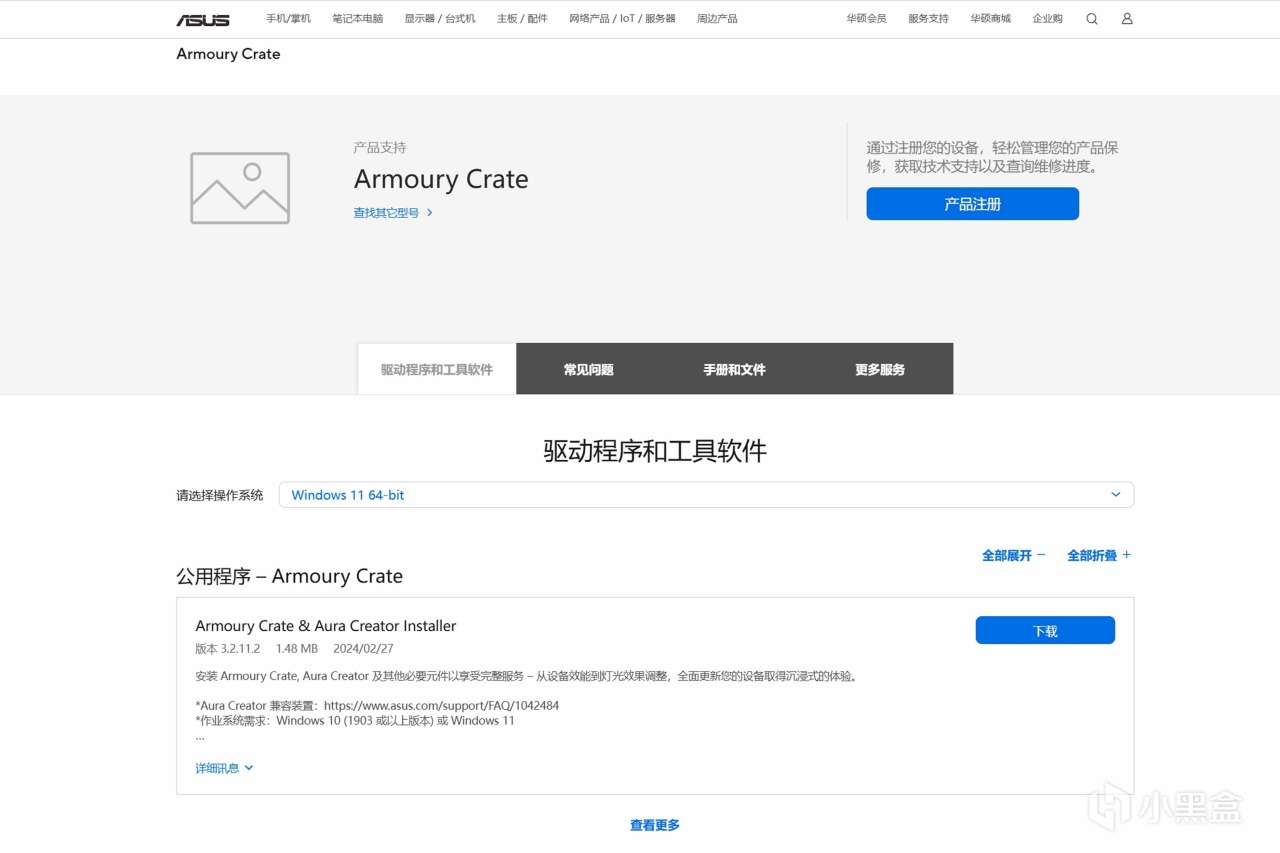Image resolution: width=1280 pixels, height=853 pixels.
Task: Select the 驱动程序和工具软件 tab
Action: [437, 369]
